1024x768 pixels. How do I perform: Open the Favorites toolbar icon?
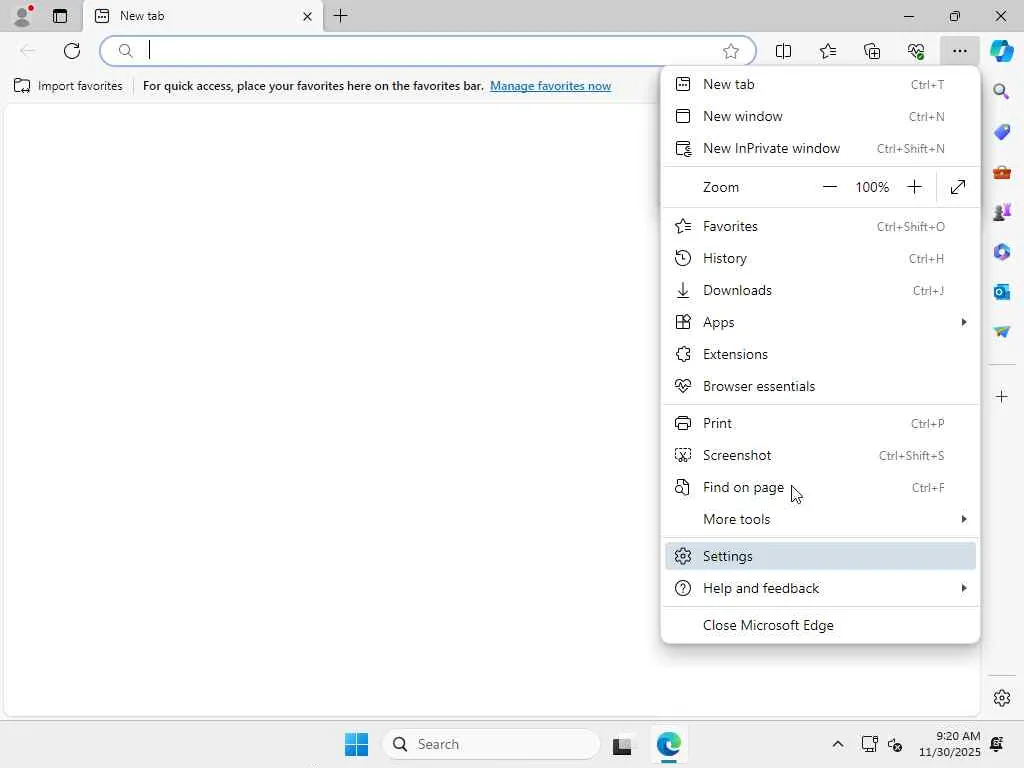827,51
